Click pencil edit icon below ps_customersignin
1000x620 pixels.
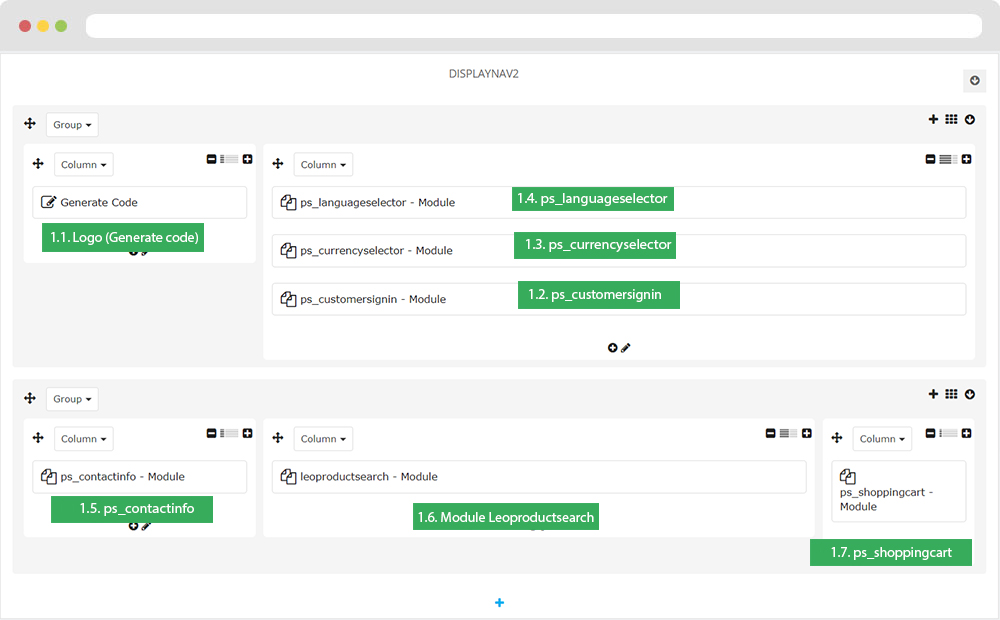[x=626, y=348]
